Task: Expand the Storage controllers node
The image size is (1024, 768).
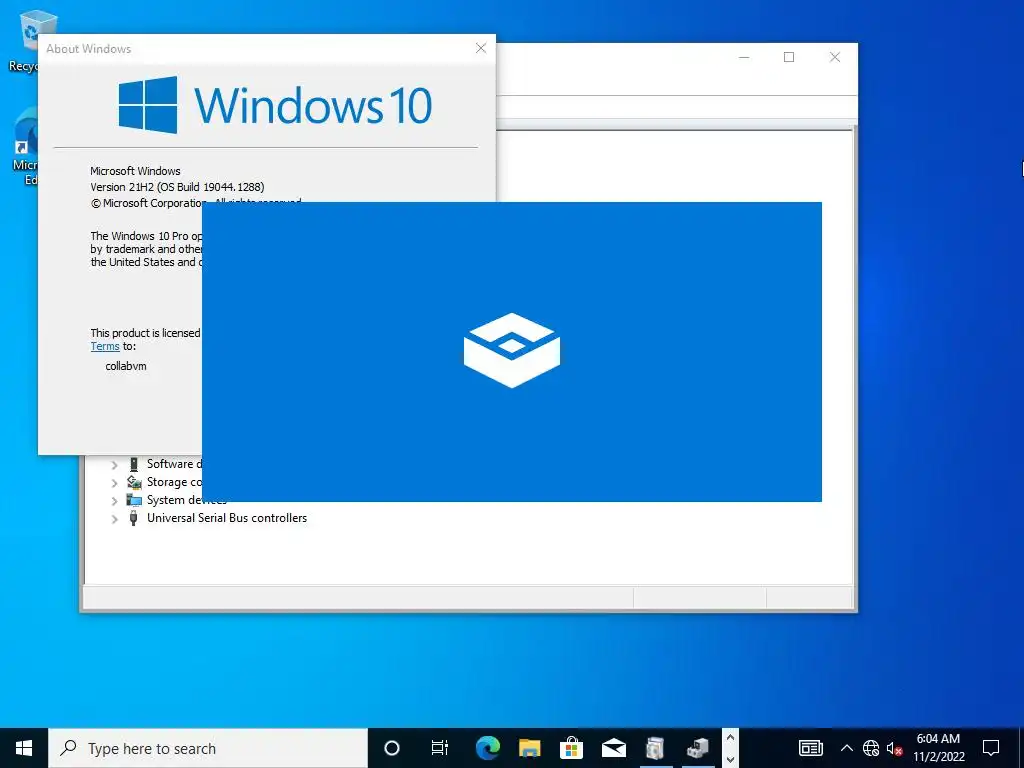Action: 114,483
